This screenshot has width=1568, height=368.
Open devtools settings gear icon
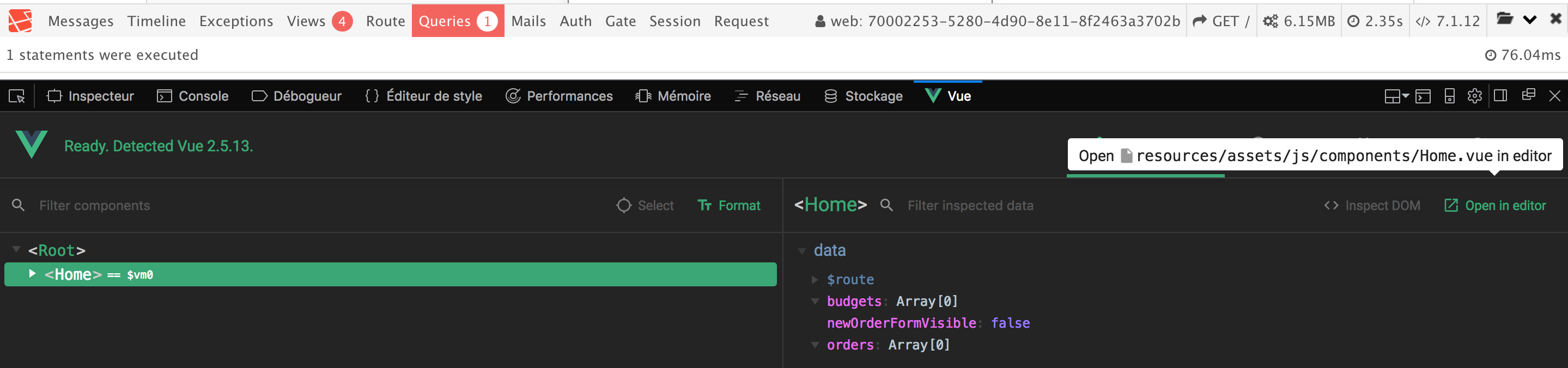[x=1474, y=96]
